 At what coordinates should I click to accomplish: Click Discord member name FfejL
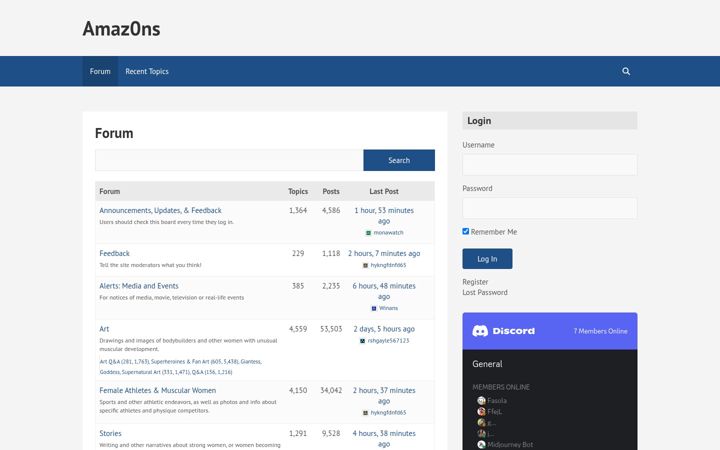495,412
